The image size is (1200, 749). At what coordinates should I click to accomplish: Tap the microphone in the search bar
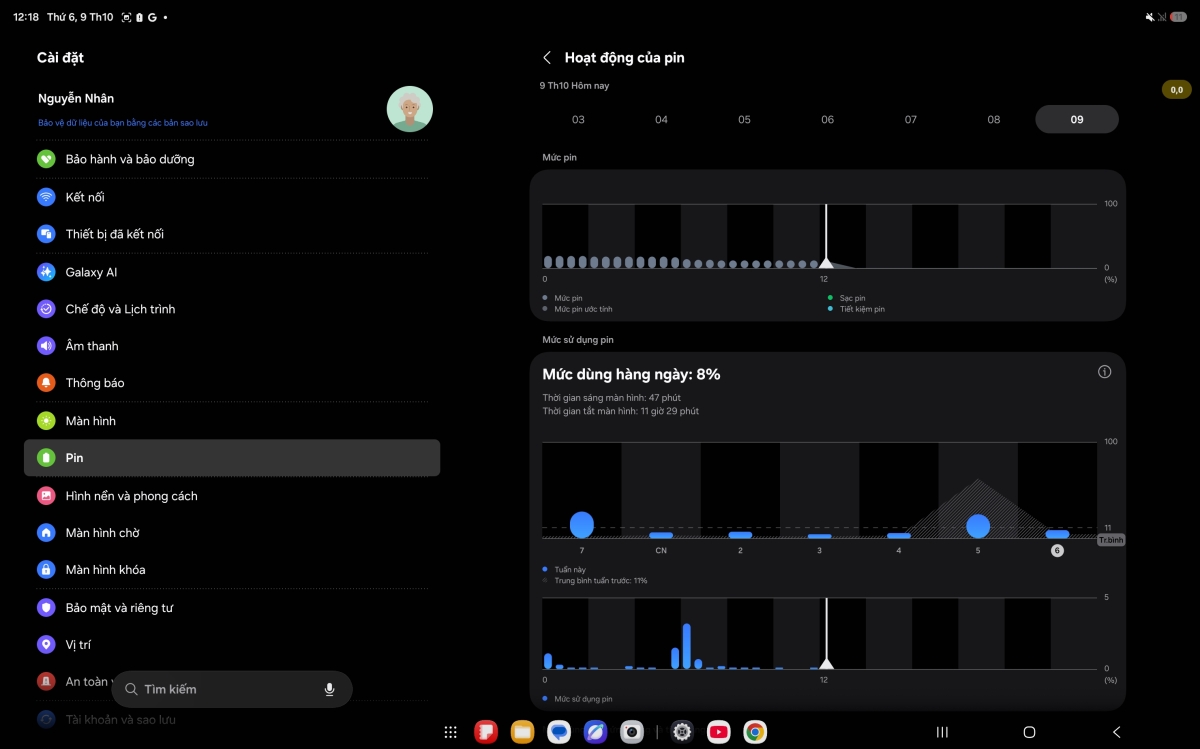329,690
